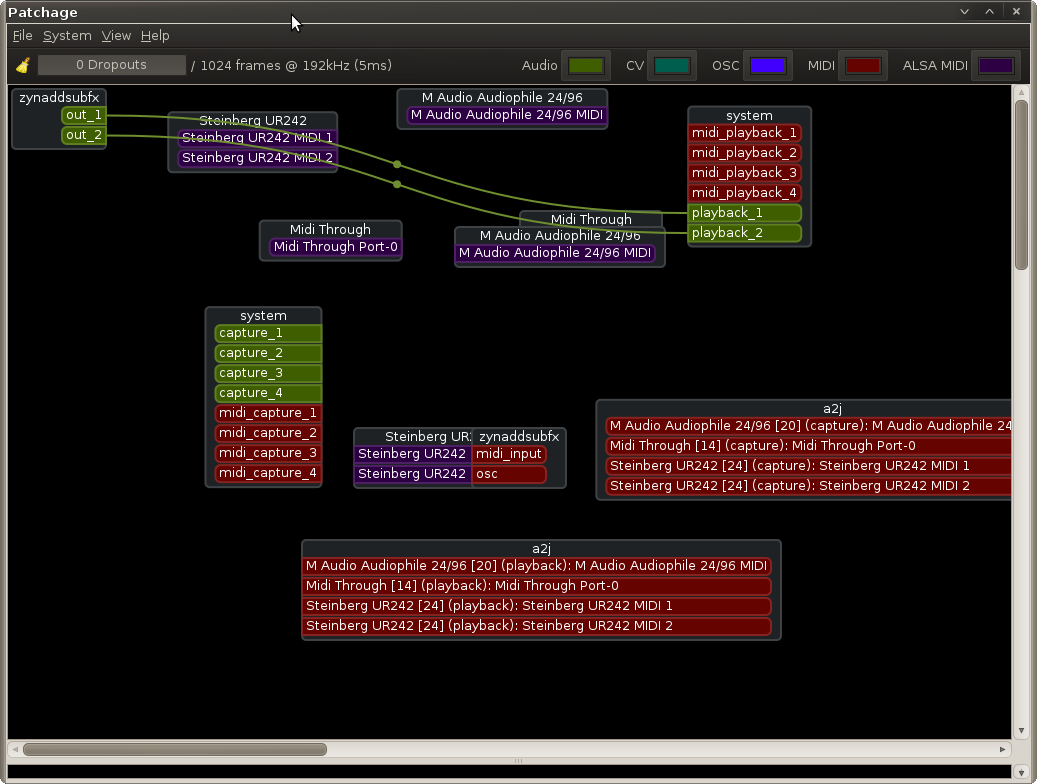Select the Midi Through Port-0 port
Screen dimensions: 1037x784
pos(335,247)
